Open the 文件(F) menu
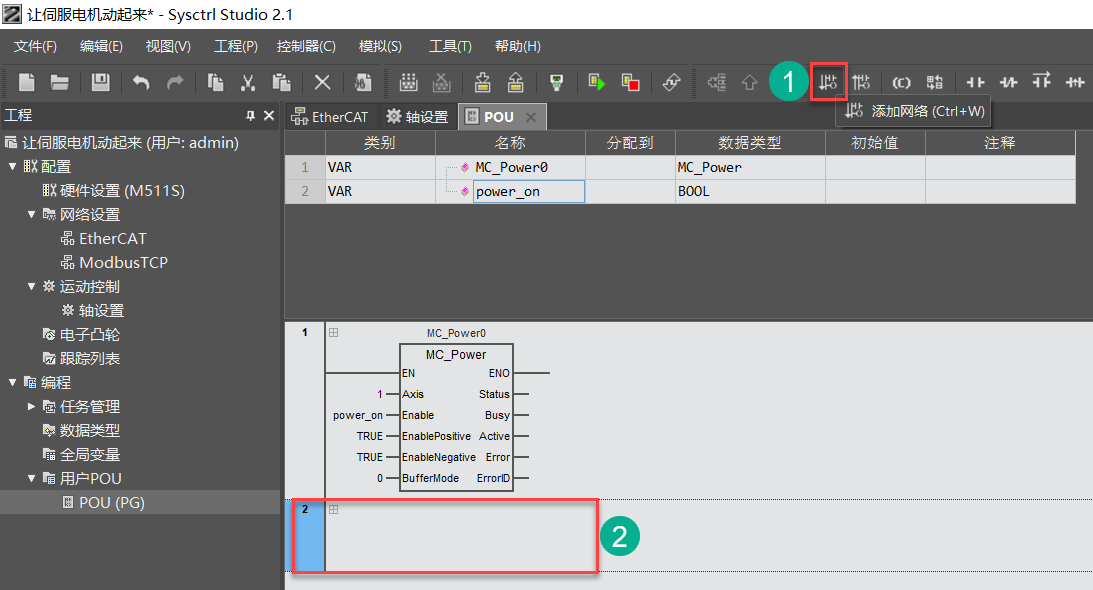 coord(36,46)
